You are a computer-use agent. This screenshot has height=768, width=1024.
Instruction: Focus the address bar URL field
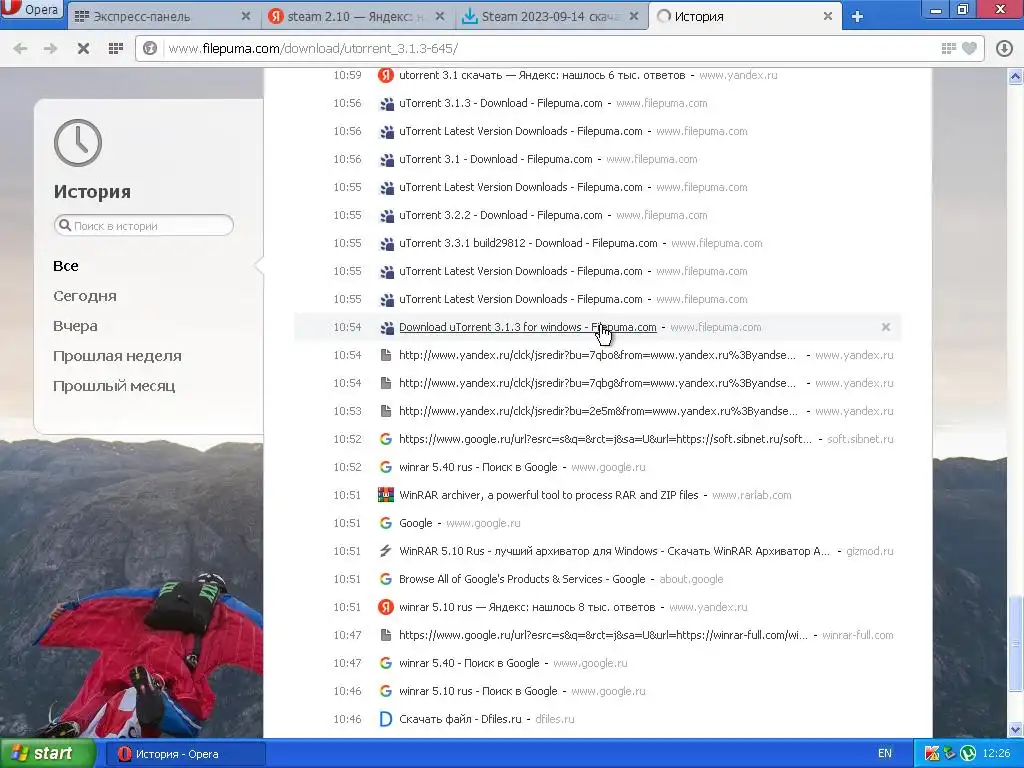pyautogui.click(x=549, y=48)
